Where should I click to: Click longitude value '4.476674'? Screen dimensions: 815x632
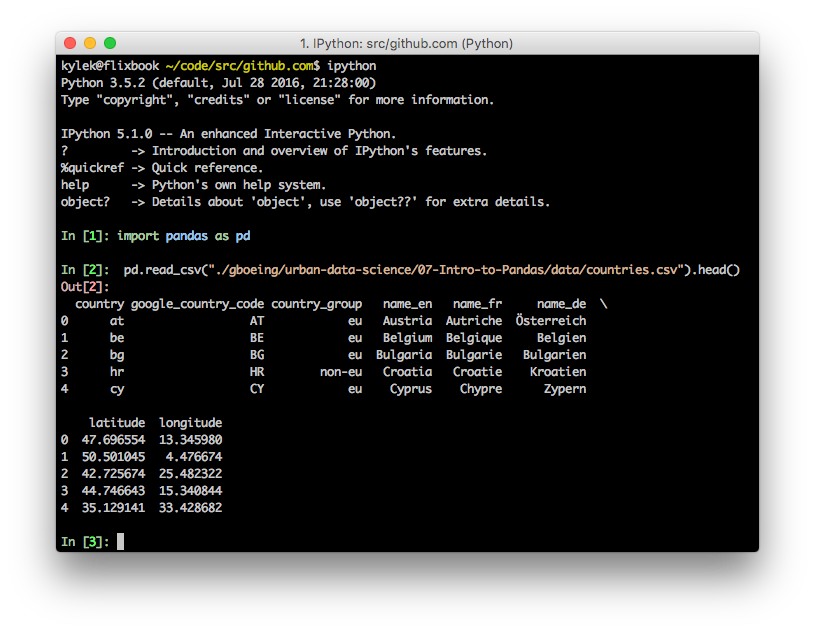(194, 457)
